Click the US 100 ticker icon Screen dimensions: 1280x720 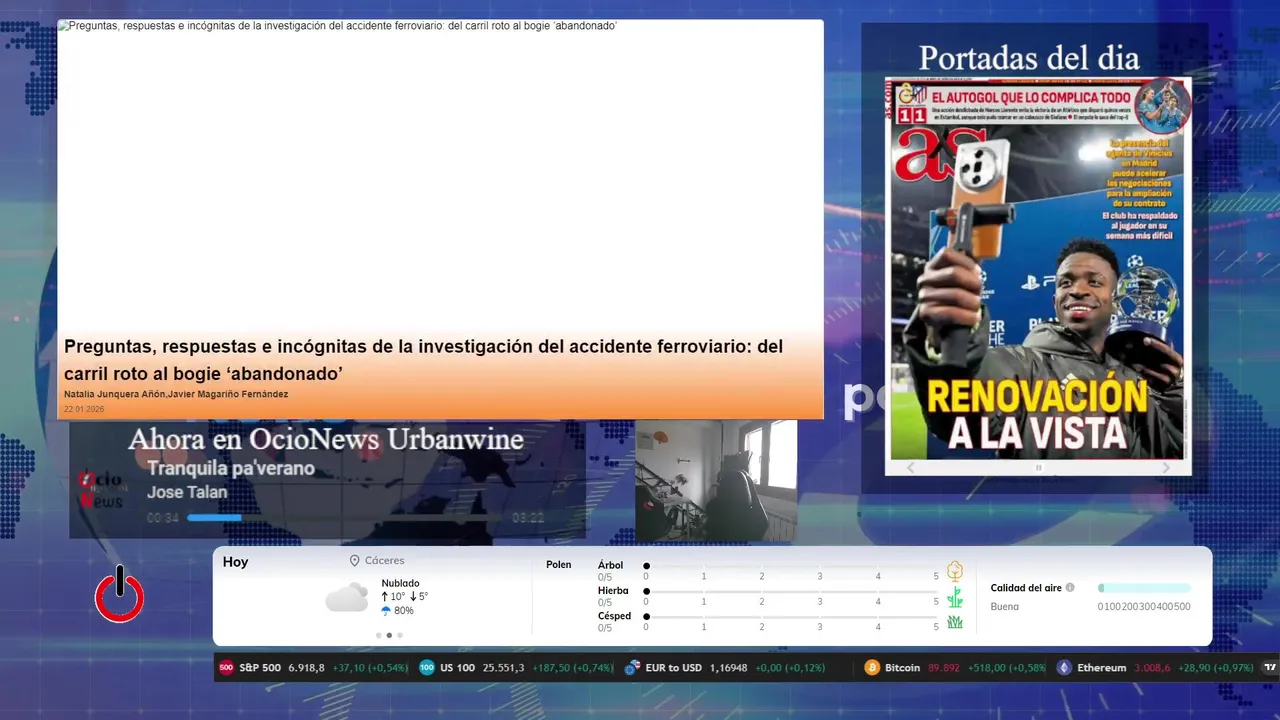tap(427, 667)
